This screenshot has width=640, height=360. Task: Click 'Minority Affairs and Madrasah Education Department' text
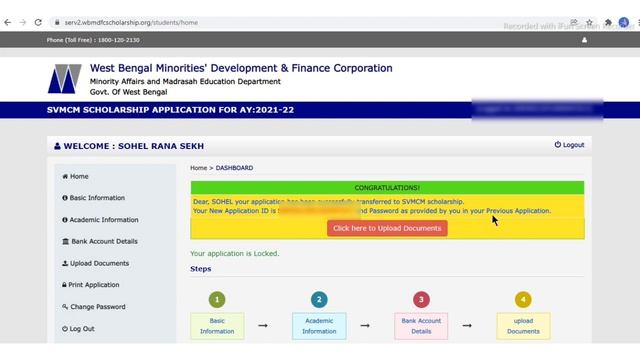(185, 82)
